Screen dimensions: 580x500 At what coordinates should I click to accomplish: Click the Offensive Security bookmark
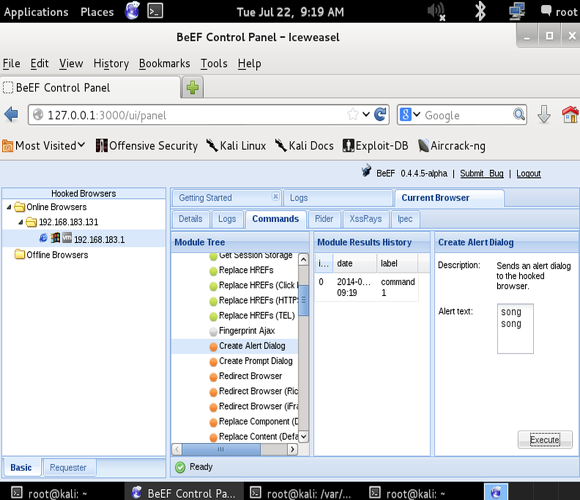click(147, 146)
